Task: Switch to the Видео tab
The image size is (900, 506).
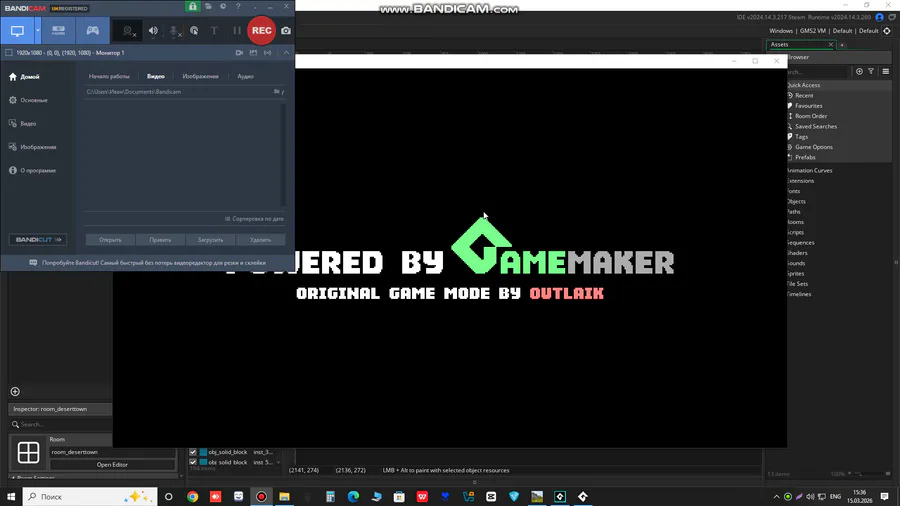Action: [x=156, y=76]
